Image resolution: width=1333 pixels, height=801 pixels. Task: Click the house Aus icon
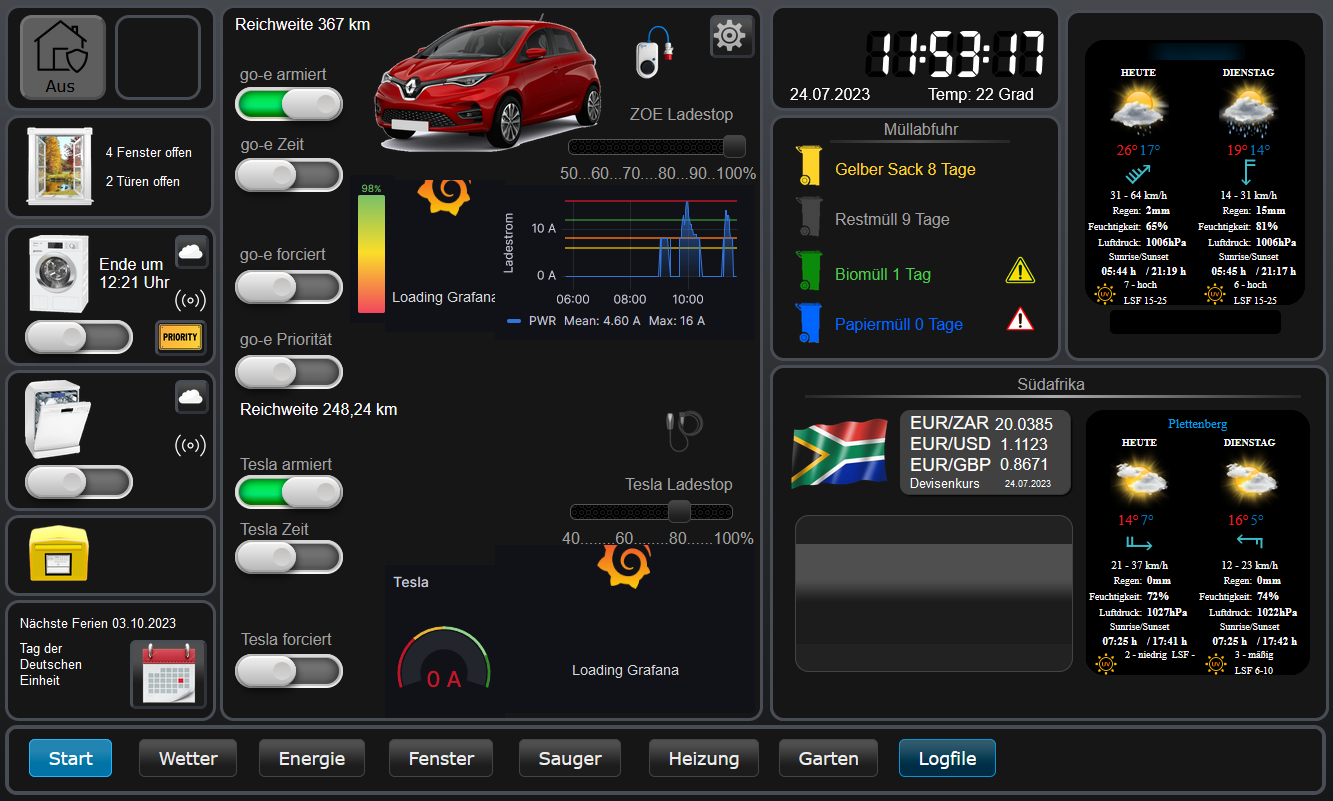pyautogui.click(x=61, y=57)
